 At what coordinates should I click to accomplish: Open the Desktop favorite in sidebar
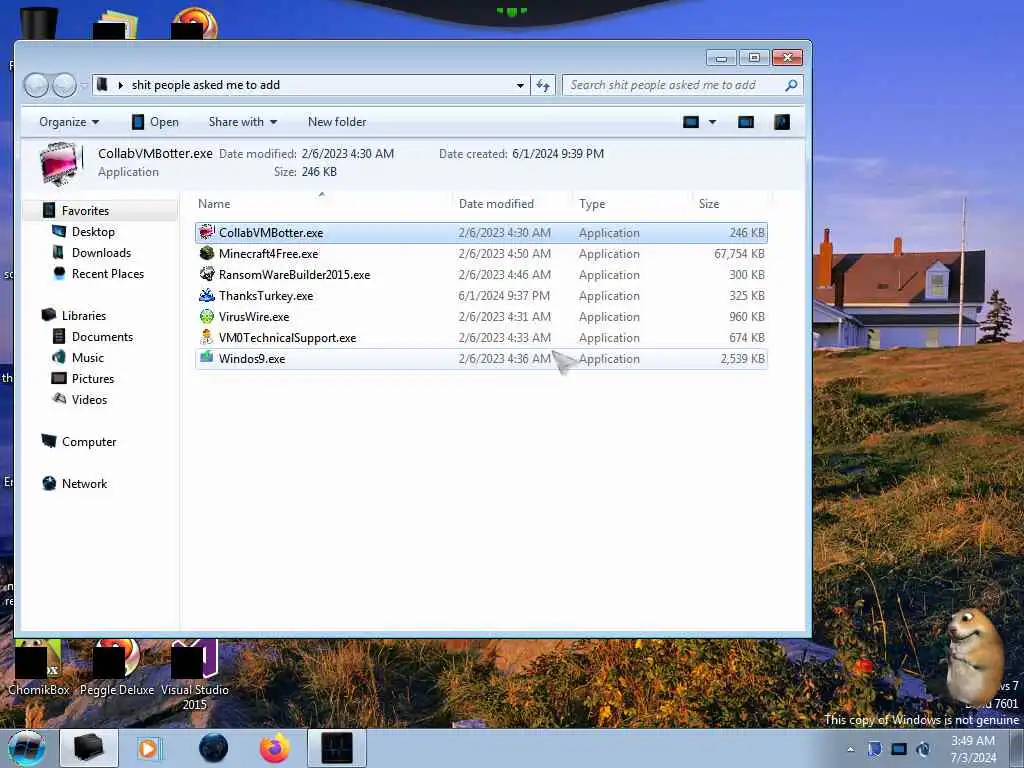click(93, 232)
